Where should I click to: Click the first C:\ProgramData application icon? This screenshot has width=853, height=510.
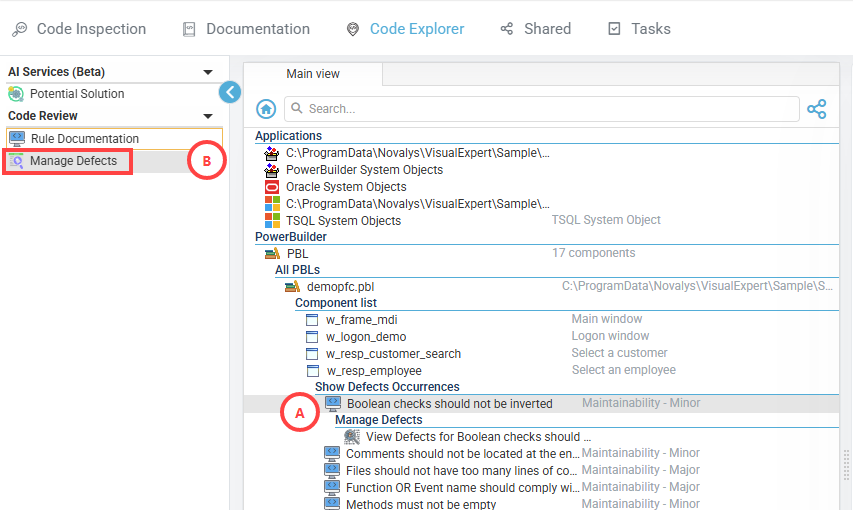pos(271,153)
